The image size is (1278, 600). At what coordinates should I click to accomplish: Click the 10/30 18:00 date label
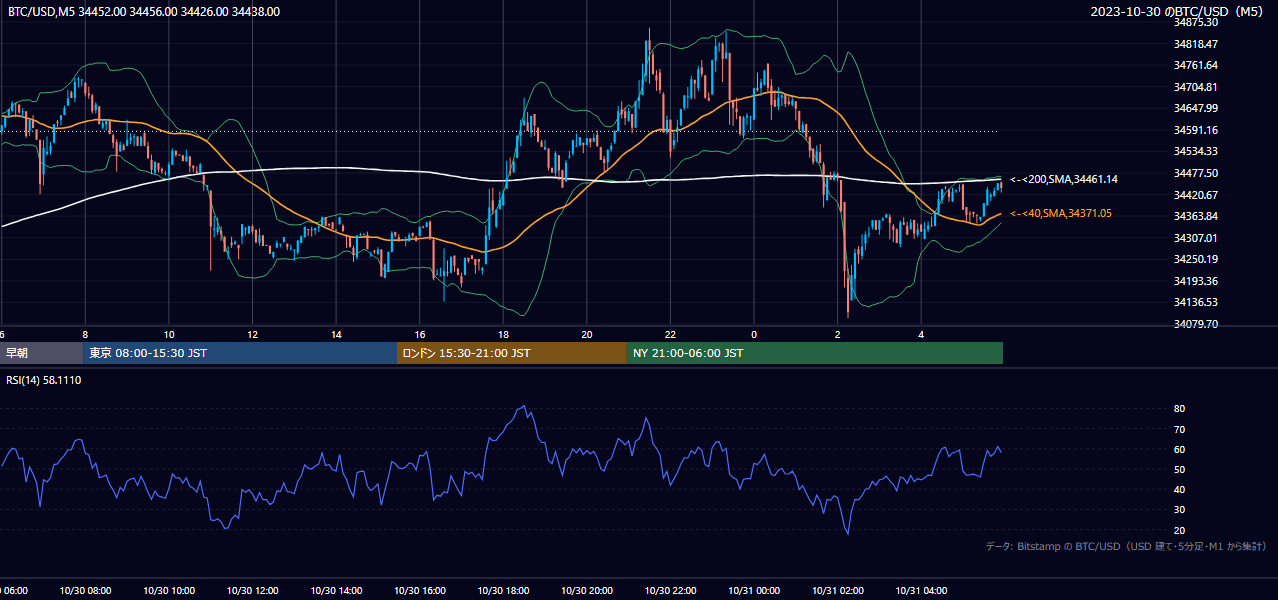coord(503,591)
